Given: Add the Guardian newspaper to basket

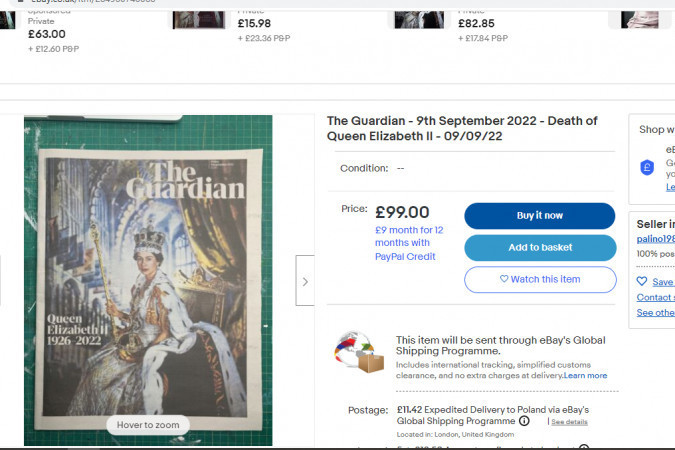Looking at the screenshot, I should click(539, 248).
